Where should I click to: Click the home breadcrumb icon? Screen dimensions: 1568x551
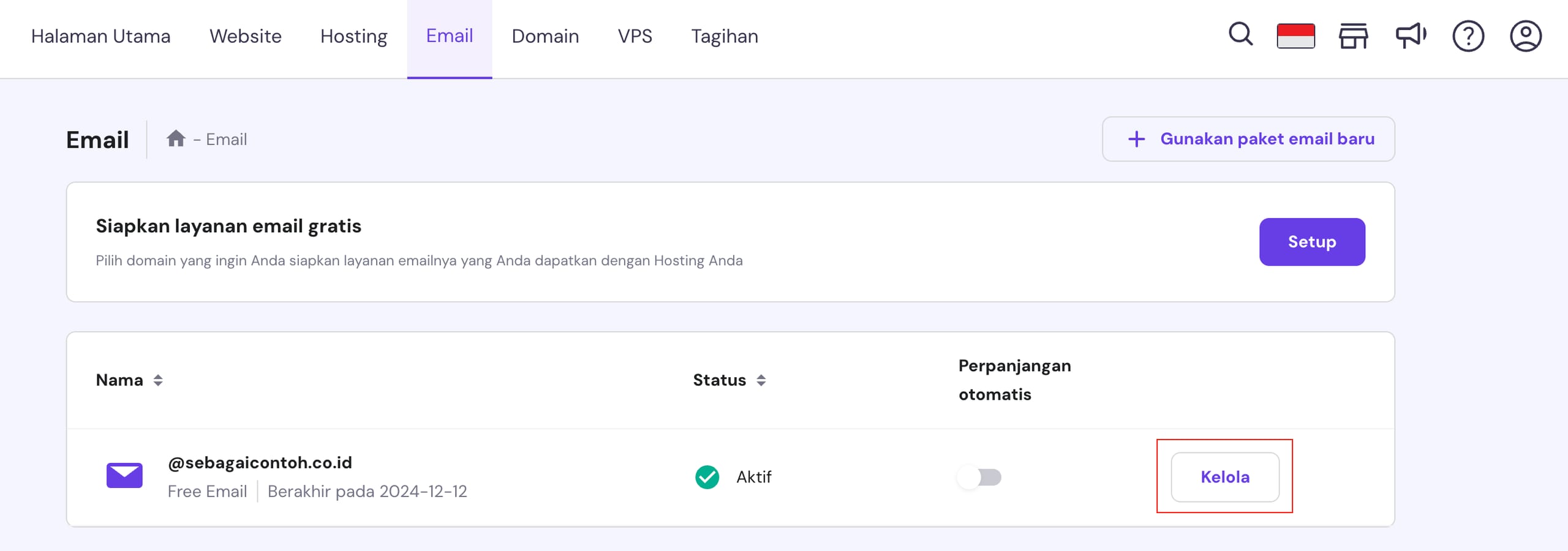tap(176, 139)
